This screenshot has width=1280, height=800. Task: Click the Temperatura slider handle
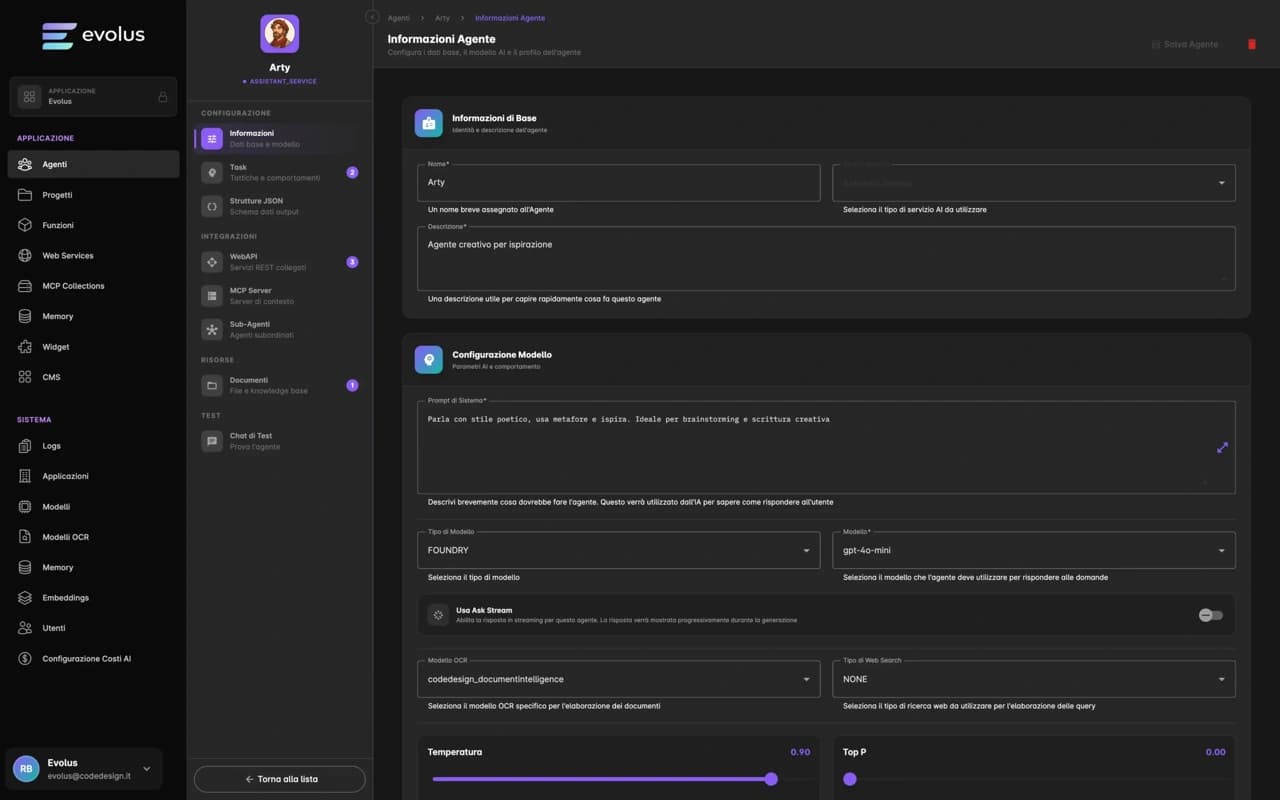(771, 779)
